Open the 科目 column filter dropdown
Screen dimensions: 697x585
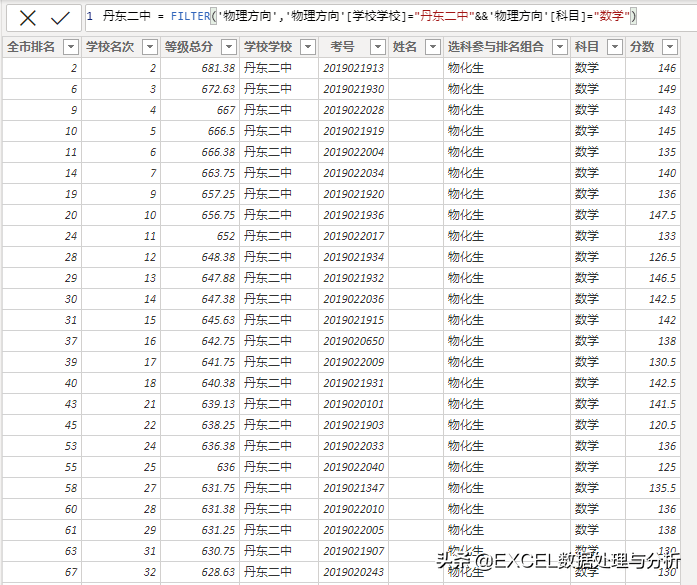[615, 47]
